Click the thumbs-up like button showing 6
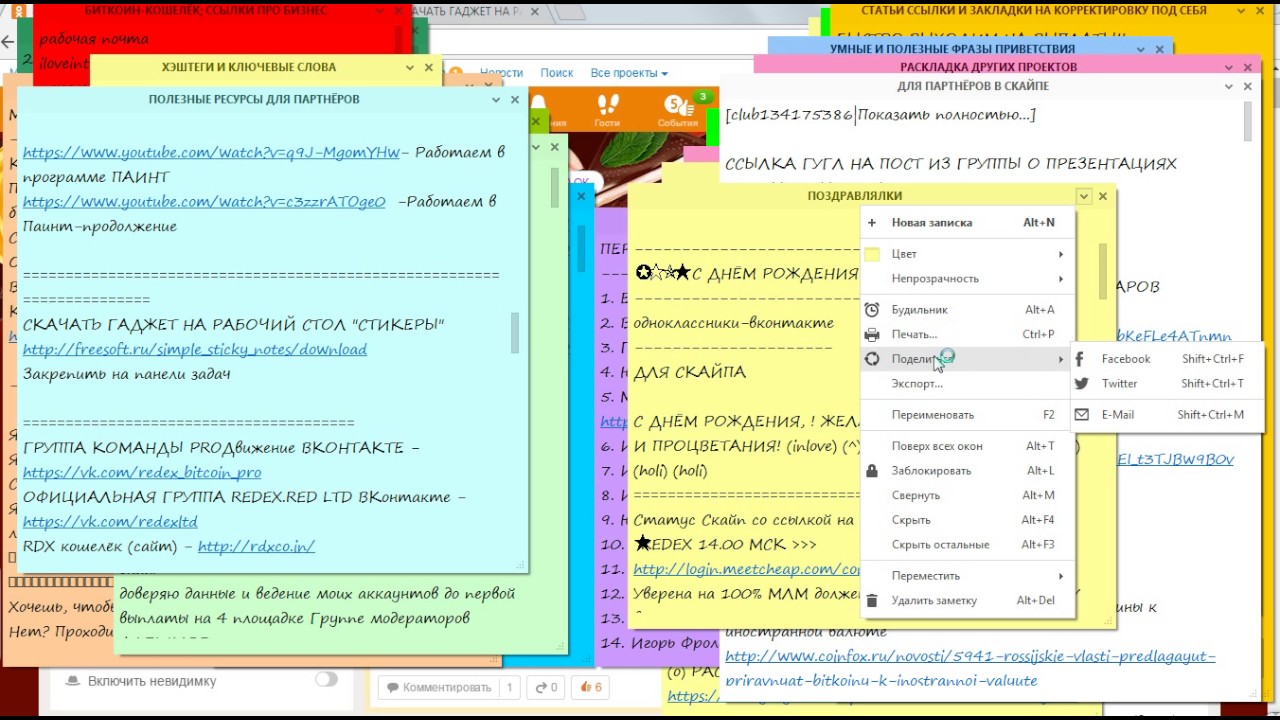 [592, 687]
